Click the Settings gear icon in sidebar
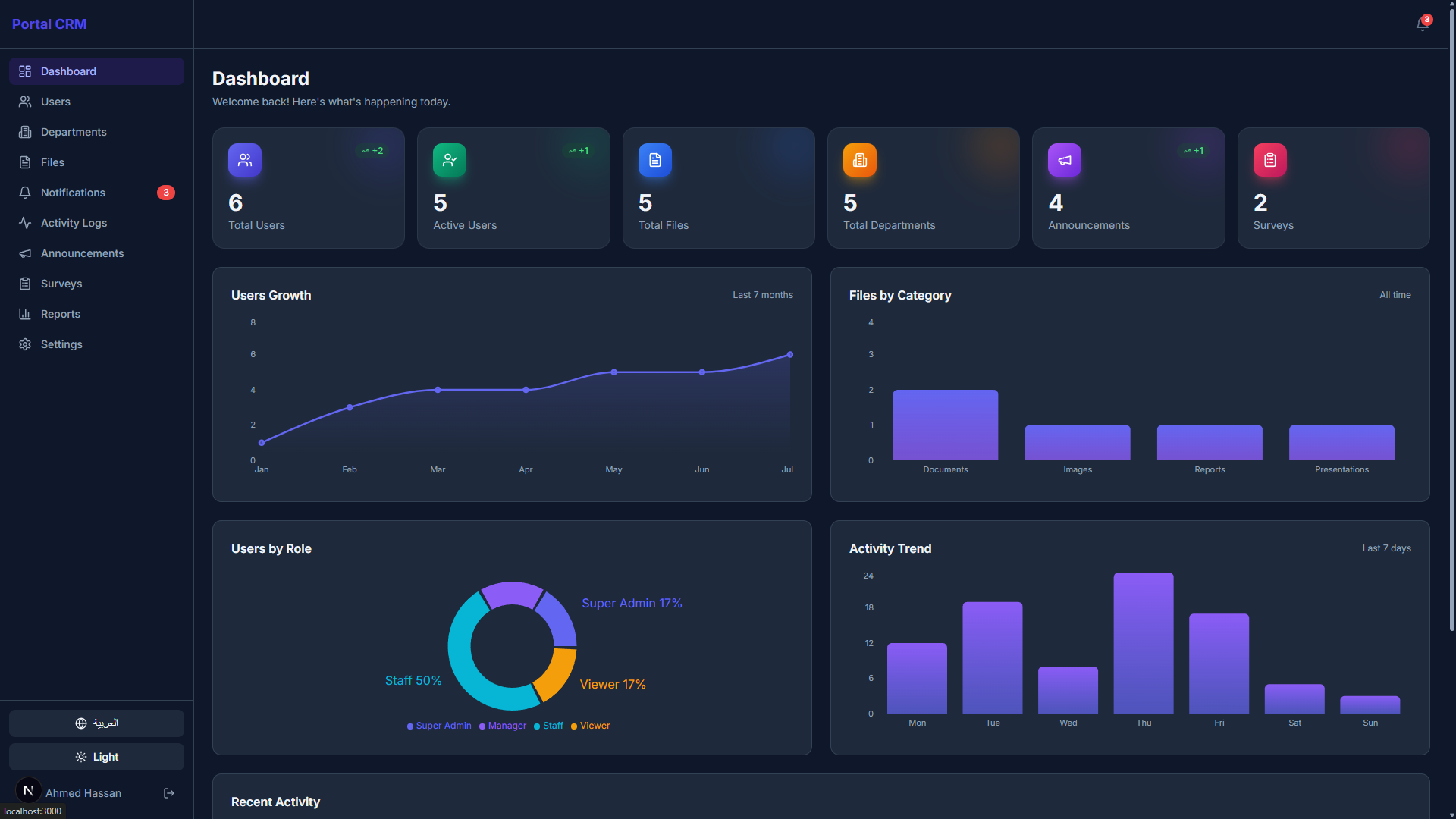Screen dimensions: 1456x819 (x=25, y=344)
